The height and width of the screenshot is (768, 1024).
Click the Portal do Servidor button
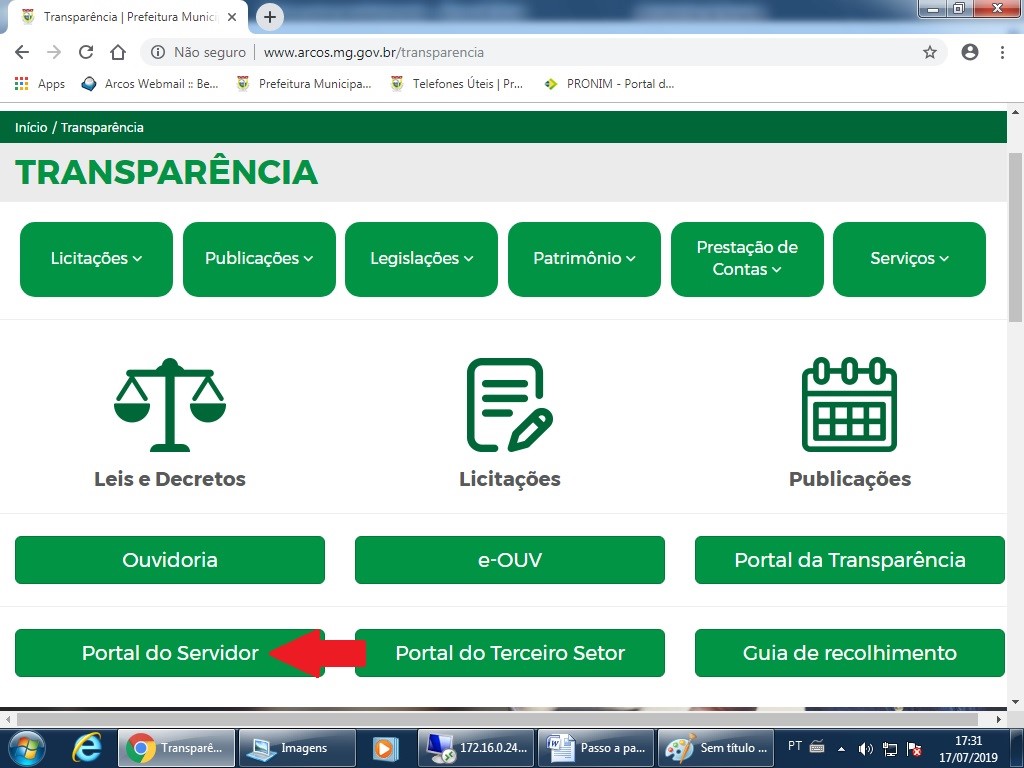(169, 653)
